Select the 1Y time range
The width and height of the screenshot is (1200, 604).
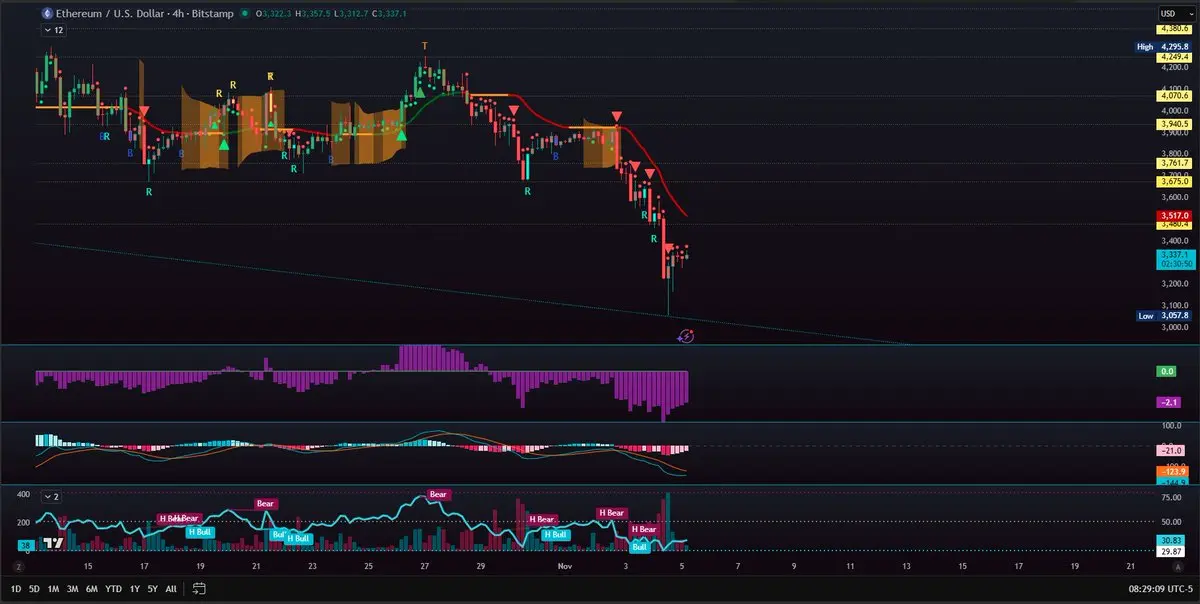(134, 588)
